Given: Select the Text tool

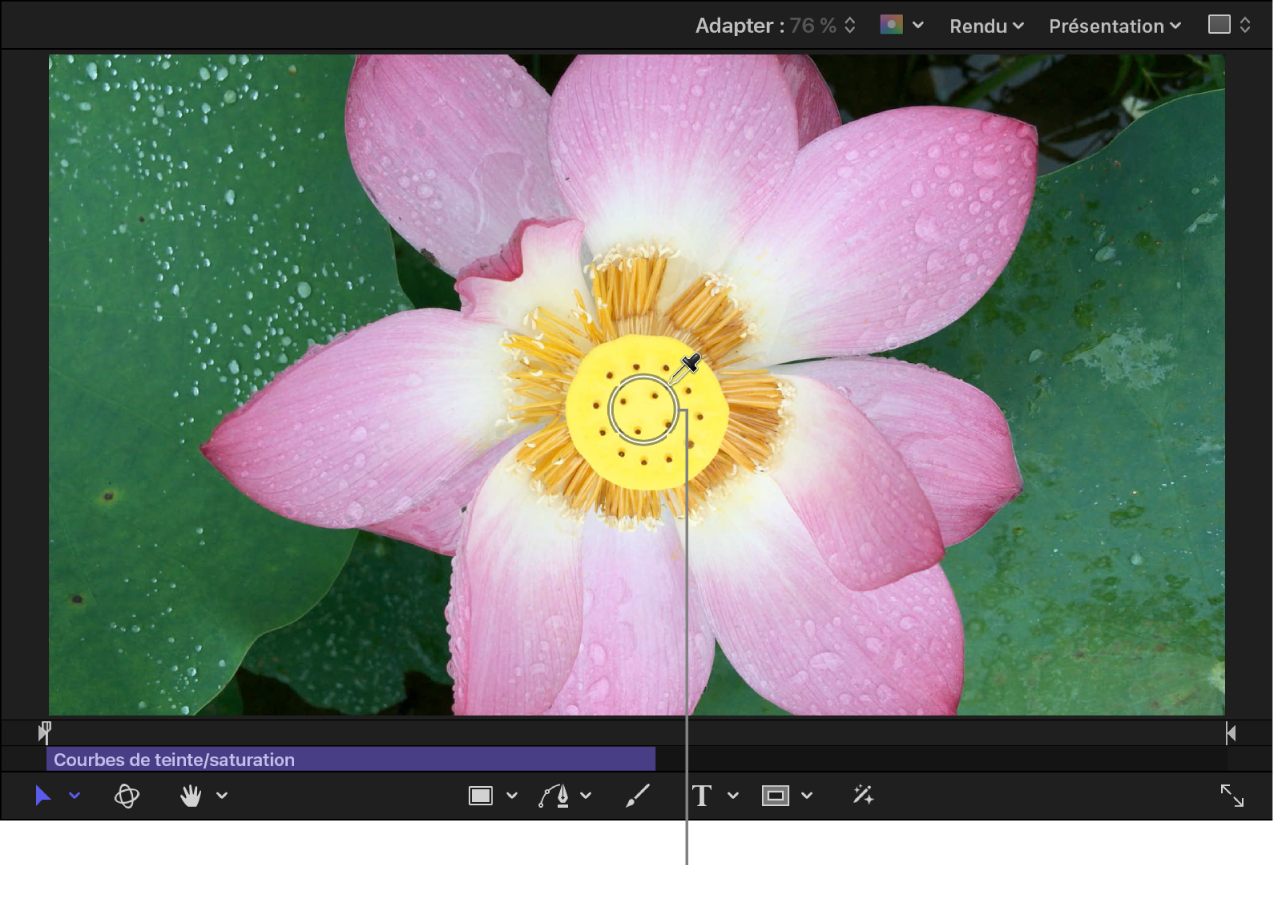Looking at the screenshot, I should (x=702, y=796).
